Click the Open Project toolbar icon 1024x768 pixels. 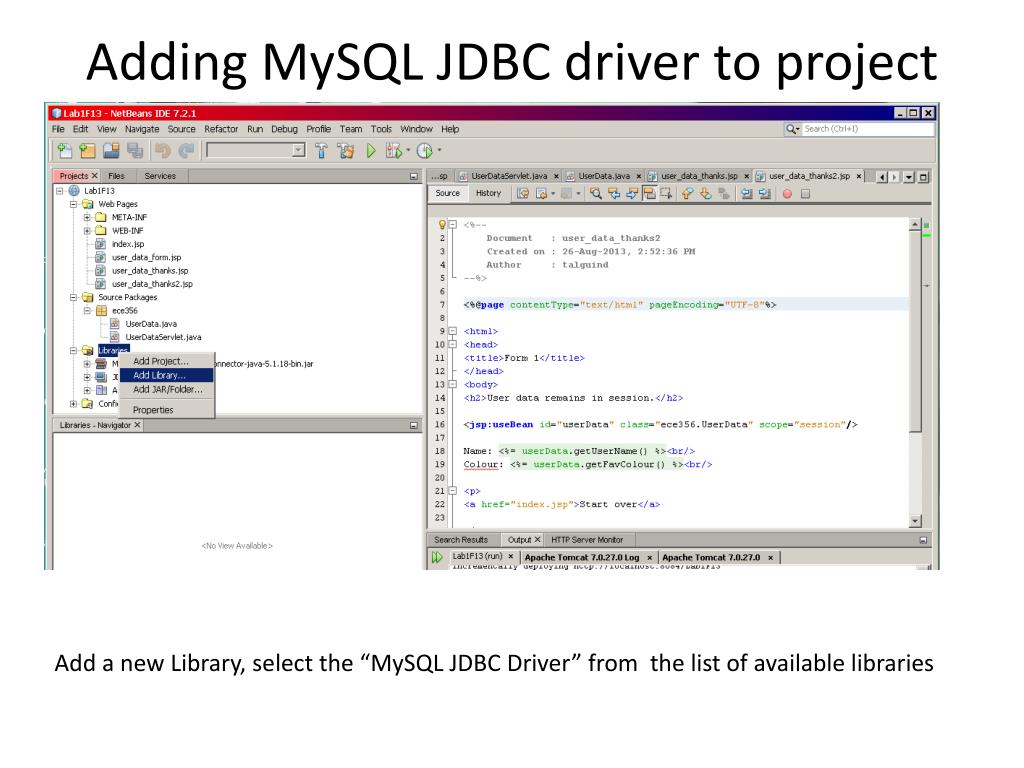pos(112,151)
